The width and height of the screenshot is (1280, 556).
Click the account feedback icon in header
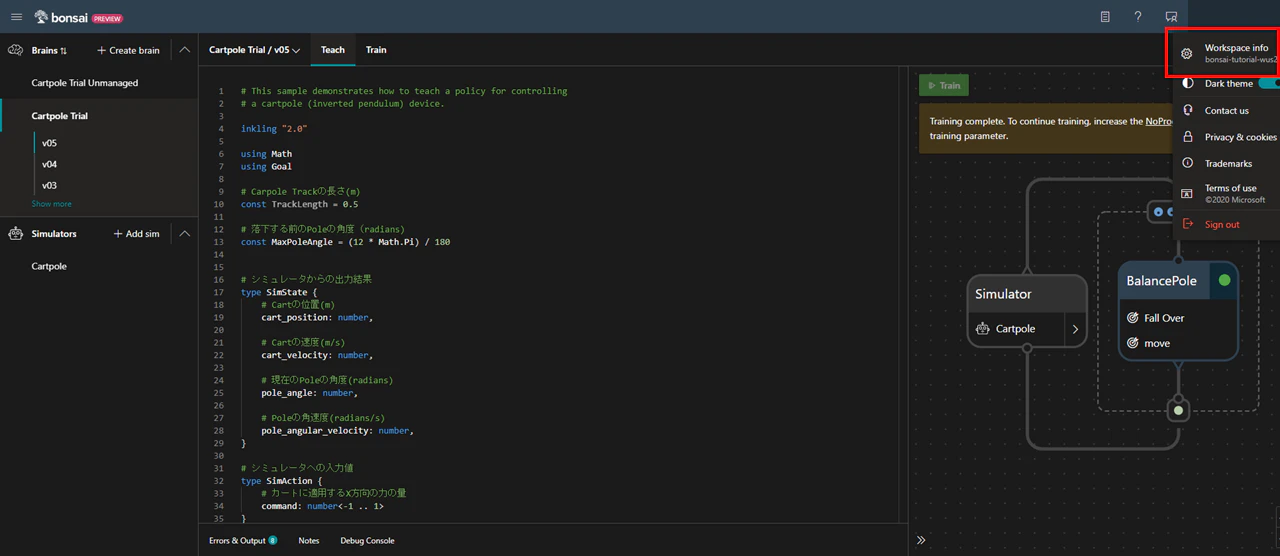(x=1171, y=17)
